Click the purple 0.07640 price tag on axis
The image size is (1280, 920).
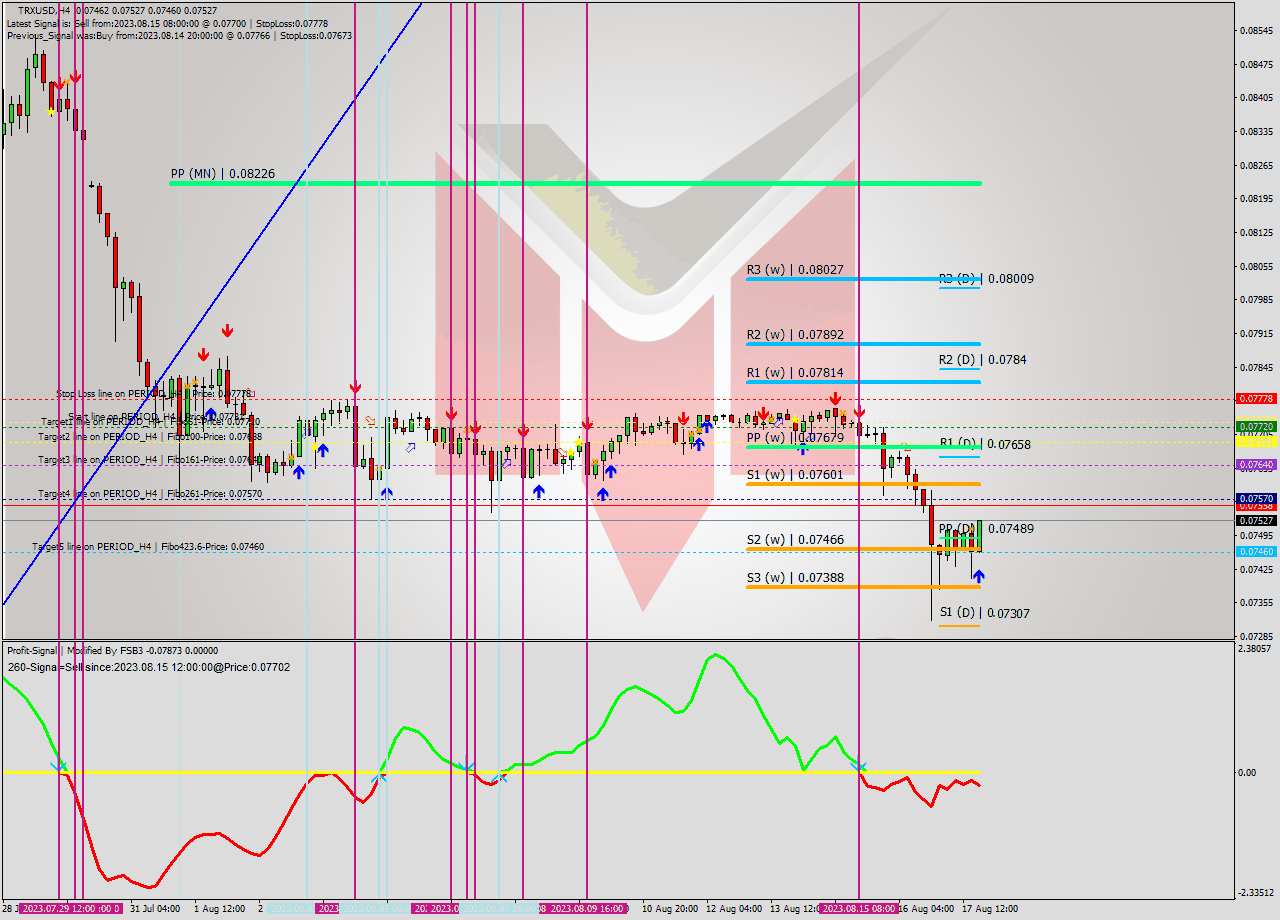coord(1256,465)
